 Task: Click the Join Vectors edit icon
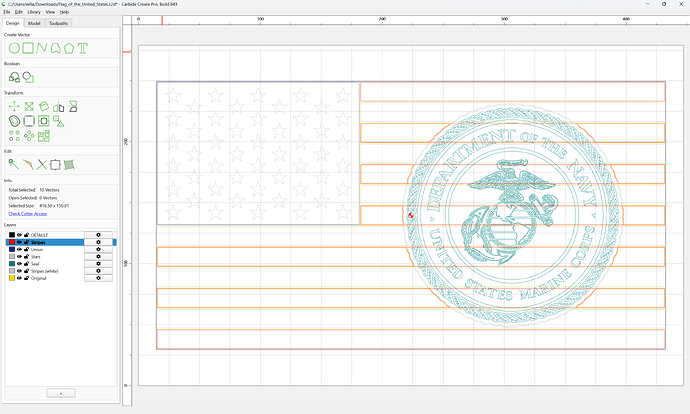pyautogui.click(x=55, y=165)
